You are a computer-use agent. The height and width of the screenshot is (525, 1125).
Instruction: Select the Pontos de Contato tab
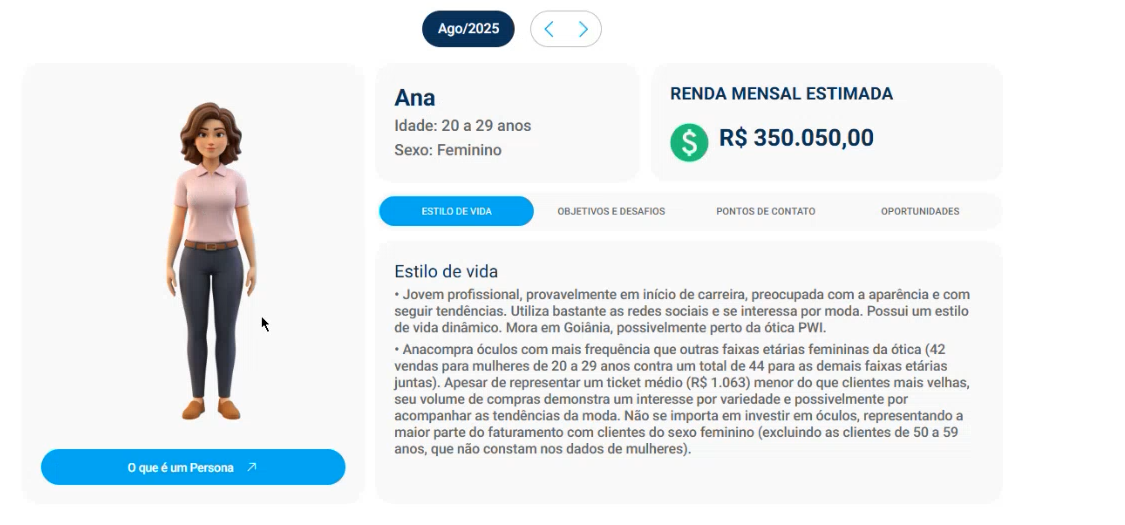coord(765,211)
